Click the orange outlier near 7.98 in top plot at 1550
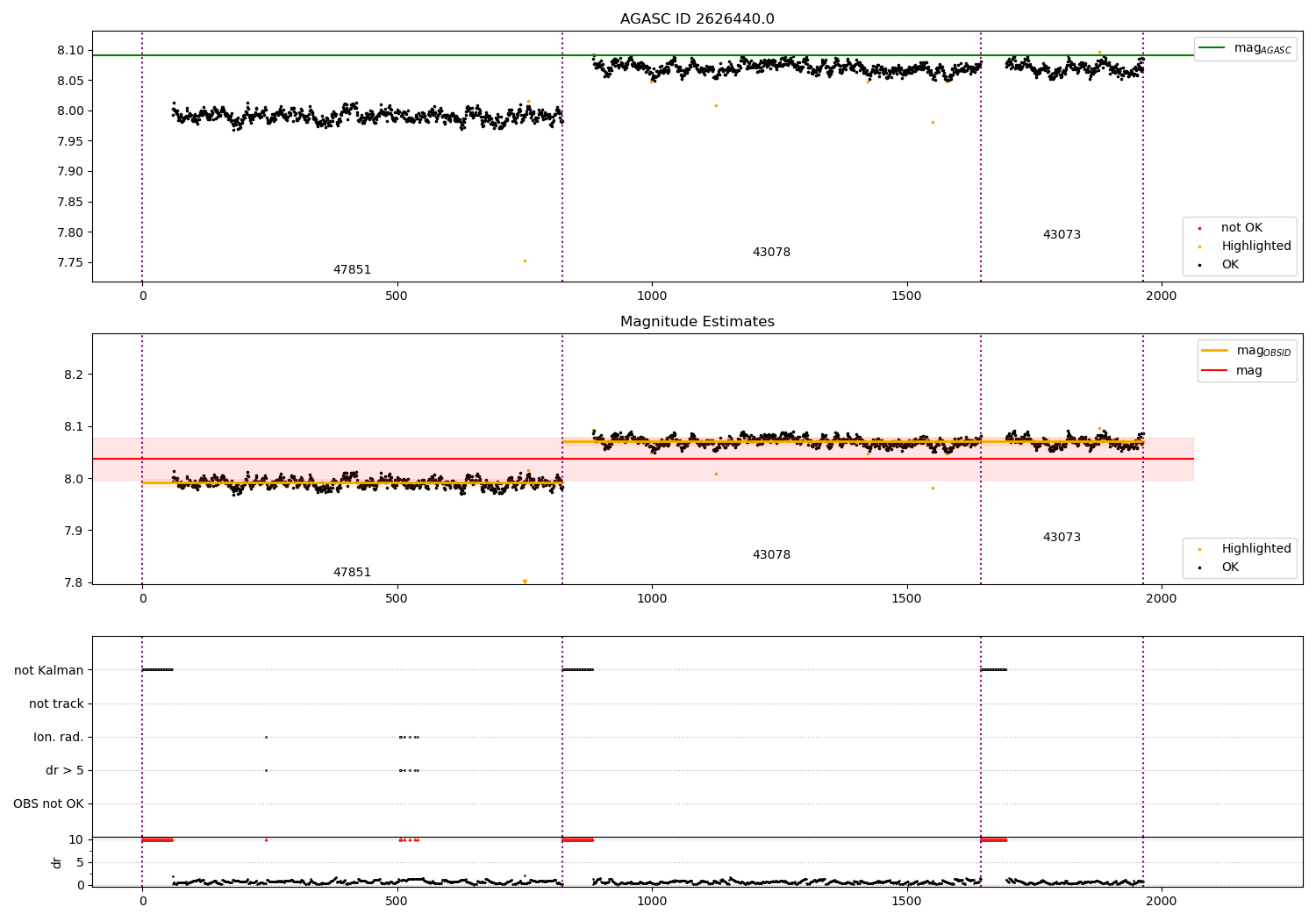This screenshot has width=1316, height=921. (x=933, y=122)
